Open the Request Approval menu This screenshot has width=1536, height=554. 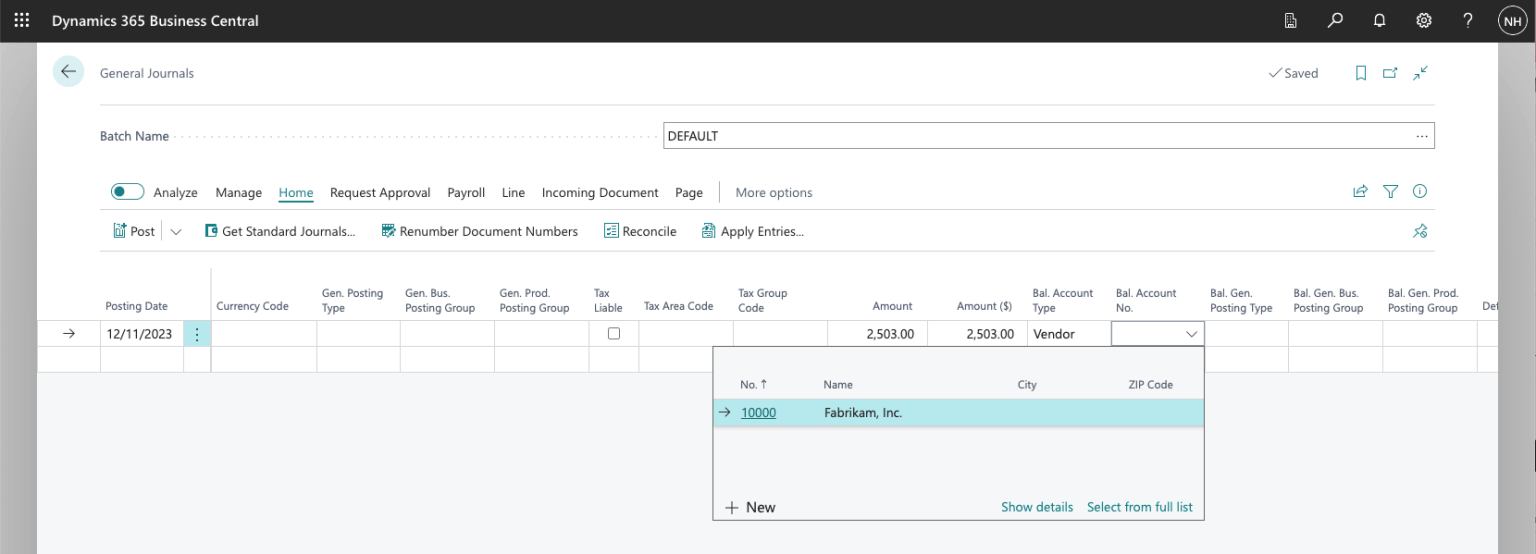click(380, 192)
